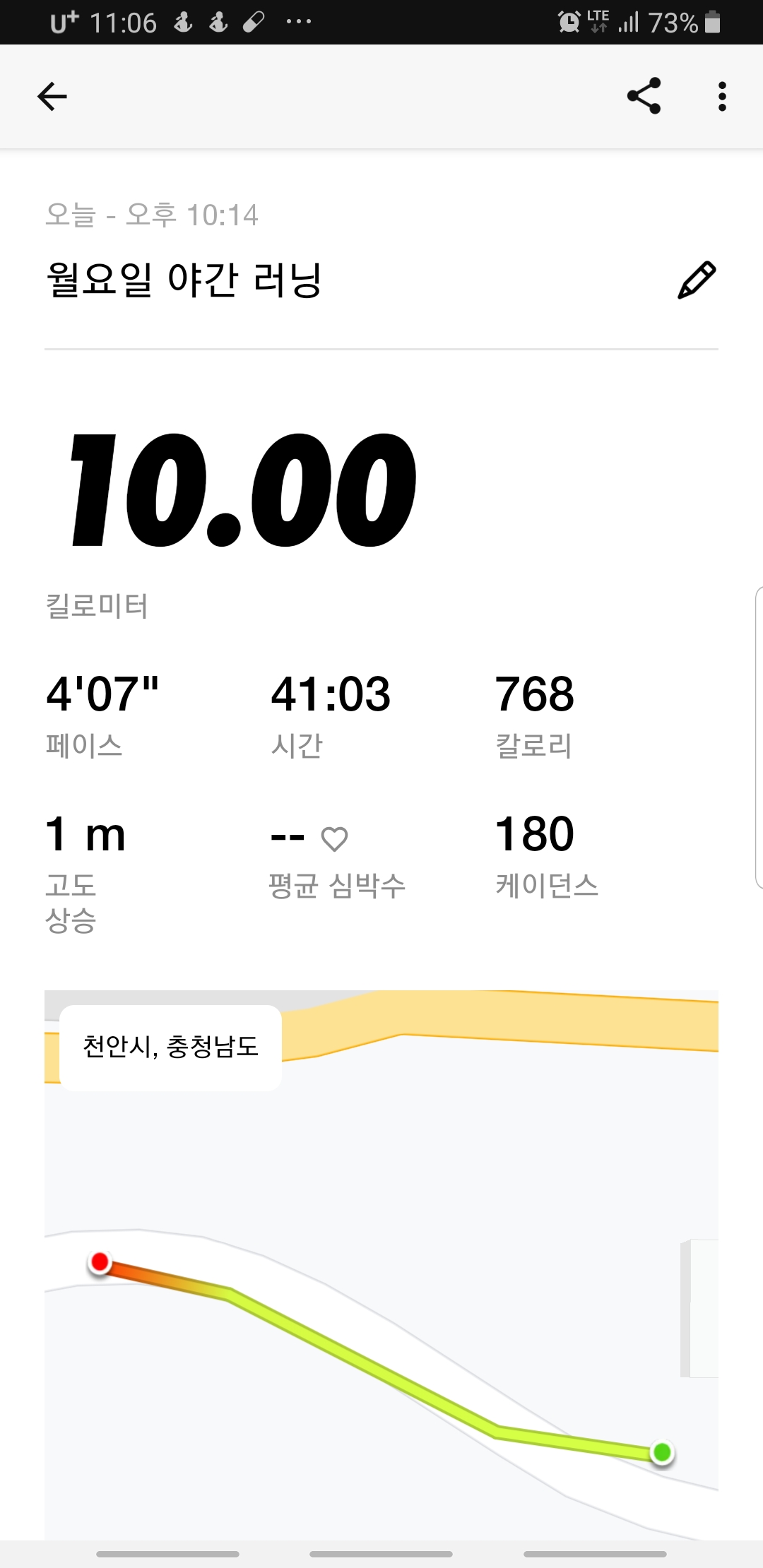Select the 41:03 time stat
The height and width of the screenshot is (1568, 763).
tap(331, 713)
